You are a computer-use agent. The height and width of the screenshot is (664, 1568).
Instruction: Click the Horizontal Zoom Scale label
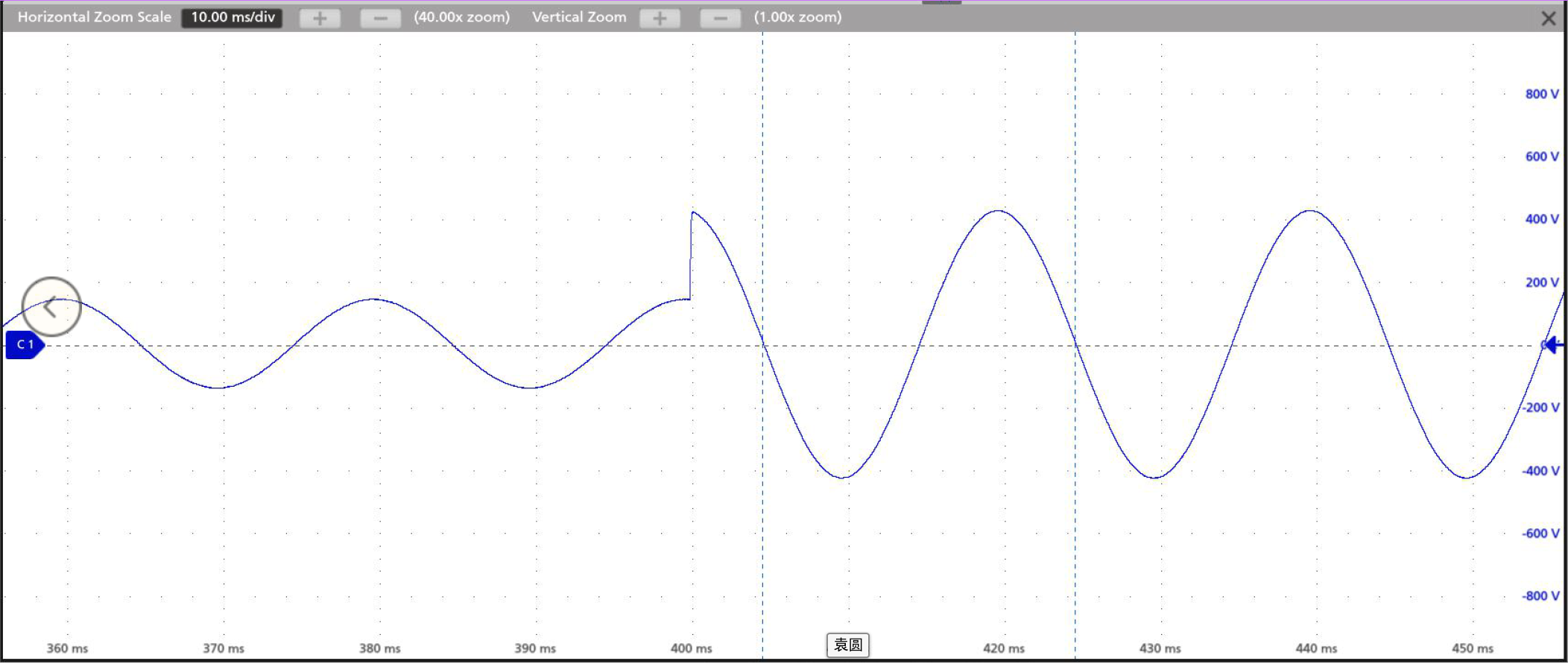point(95,17)
